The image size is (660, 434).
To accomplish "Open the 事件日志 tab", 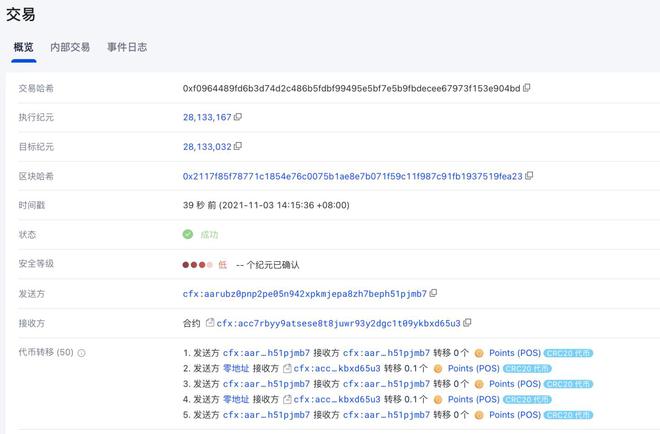I will click(127, 47).
